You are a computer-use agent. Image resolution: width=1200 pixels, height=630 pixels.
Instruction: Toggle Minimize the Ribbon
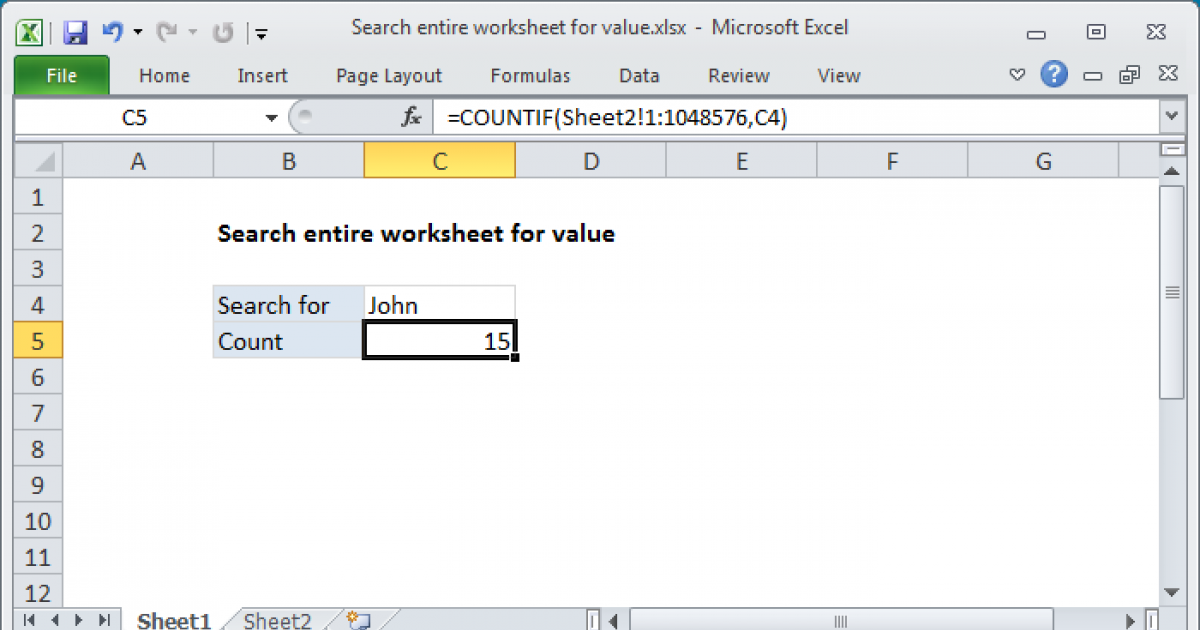[x=1017, y=75]
